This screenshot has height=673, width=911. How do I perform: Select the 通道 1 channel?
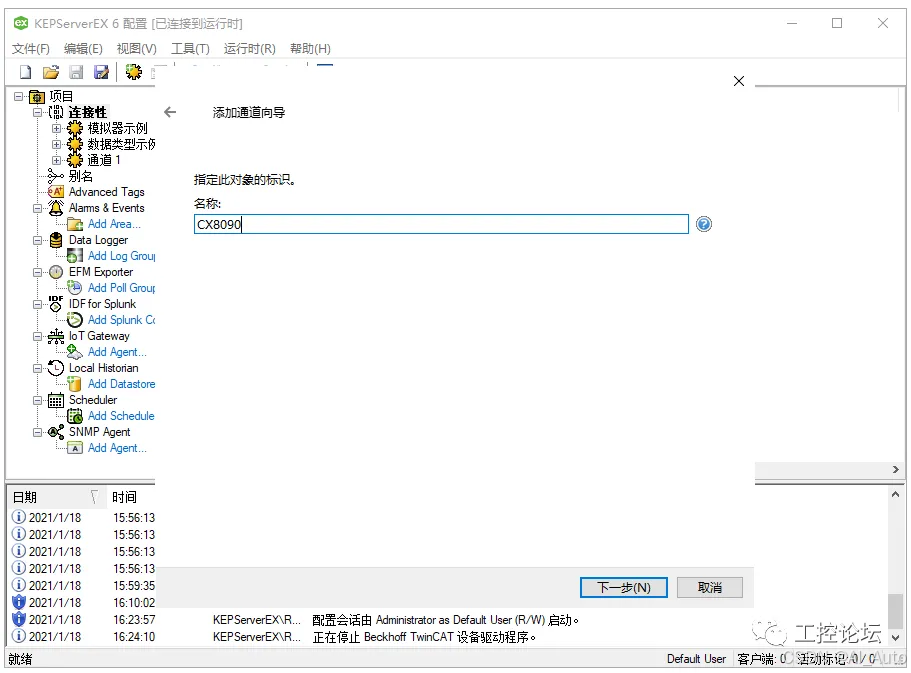pyautogui.click(x=104, y=160)
